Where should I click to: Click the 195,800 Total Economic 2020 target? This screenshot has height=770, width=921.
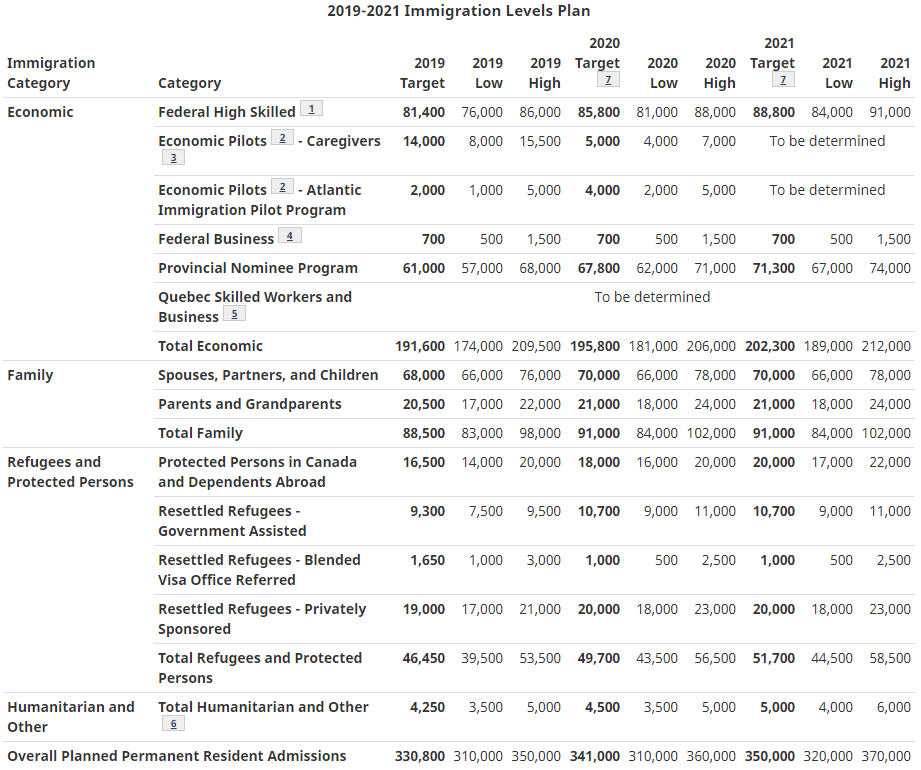pyautogui.click(x=595, y=347)
